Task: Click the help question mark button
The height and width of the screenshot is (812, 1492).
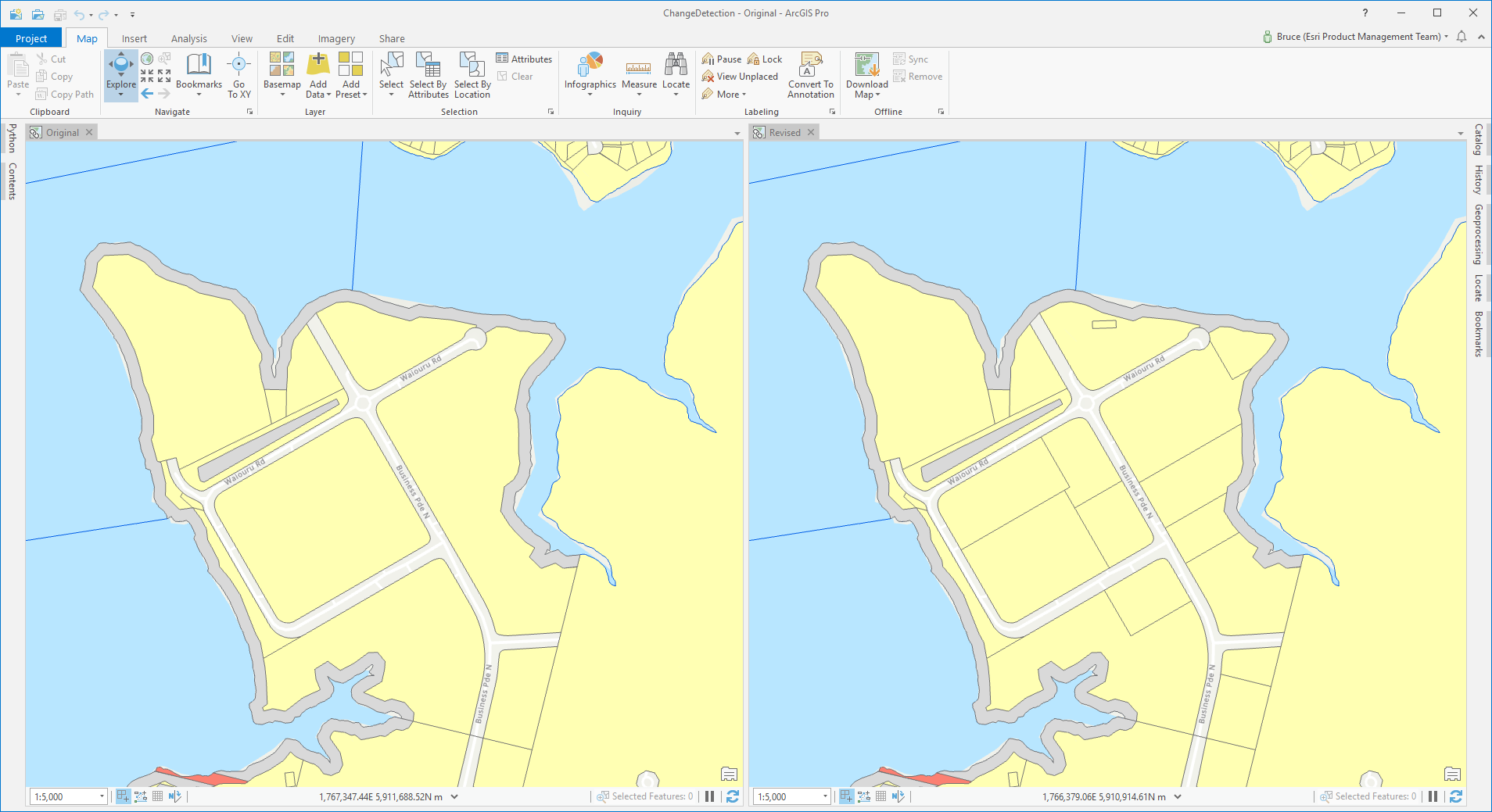Action: click(1365, 13)
